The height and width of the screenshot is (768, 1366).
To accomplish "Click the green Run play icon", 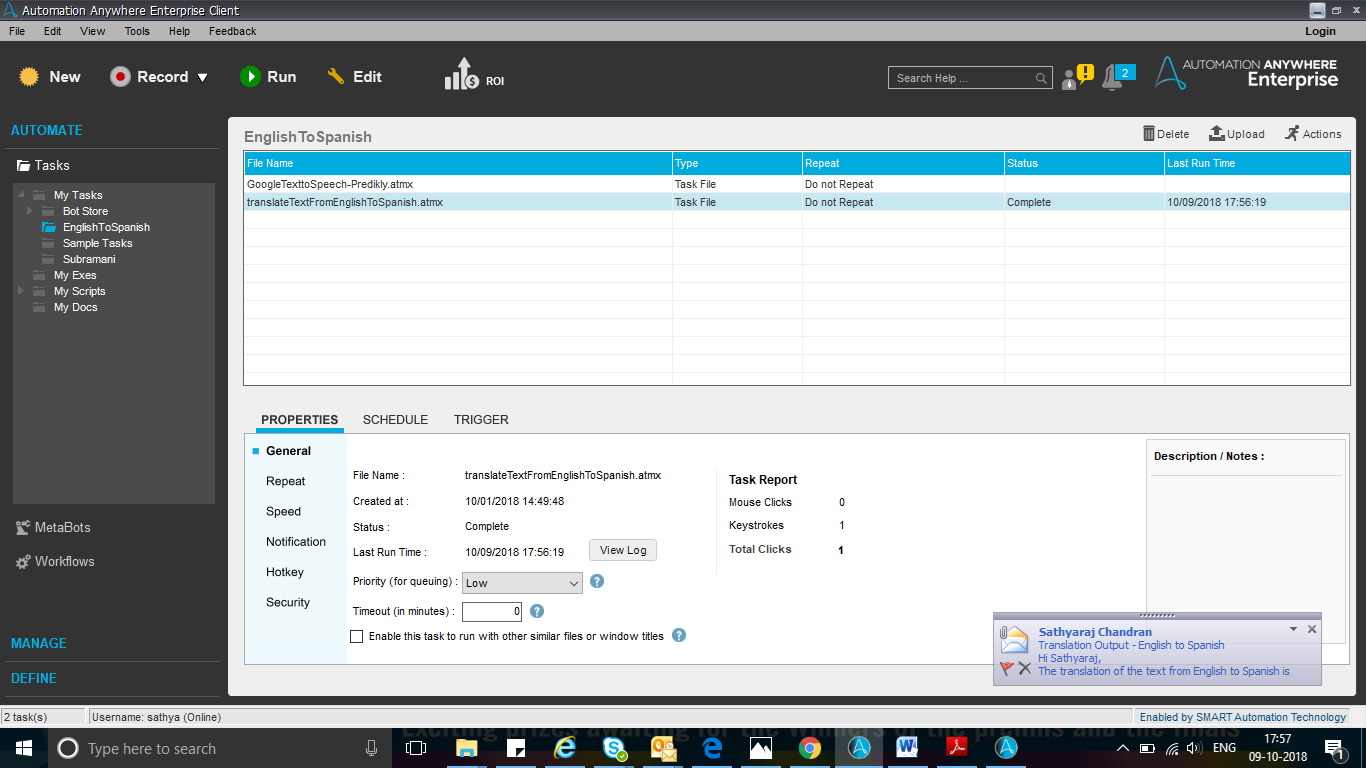I will [x=250, y=77].
